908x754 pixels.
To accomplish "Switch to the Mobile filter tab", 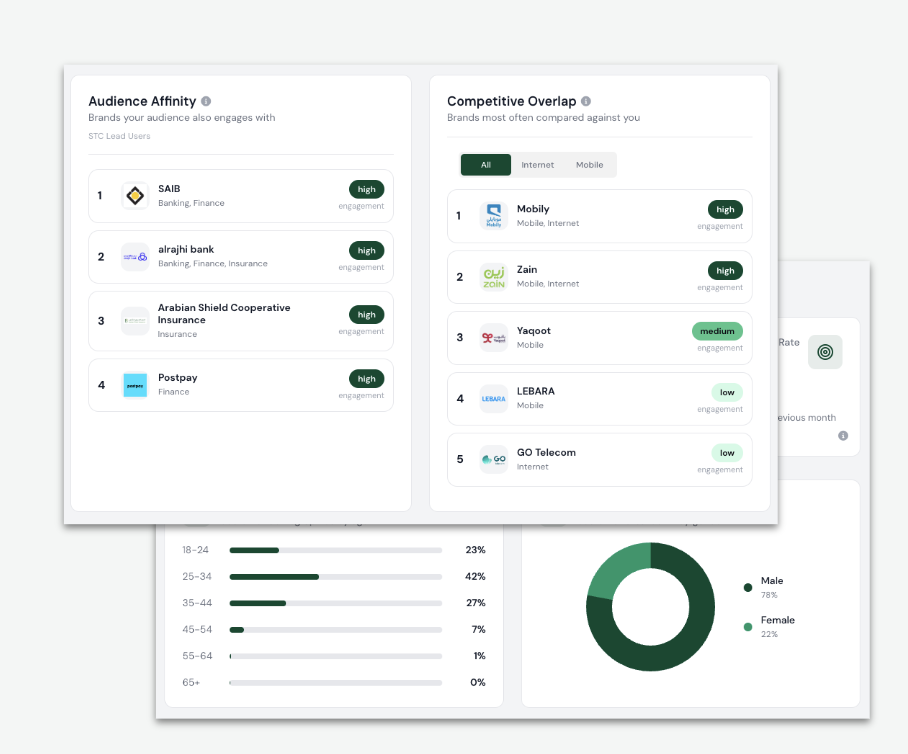I will coord(590,165).
